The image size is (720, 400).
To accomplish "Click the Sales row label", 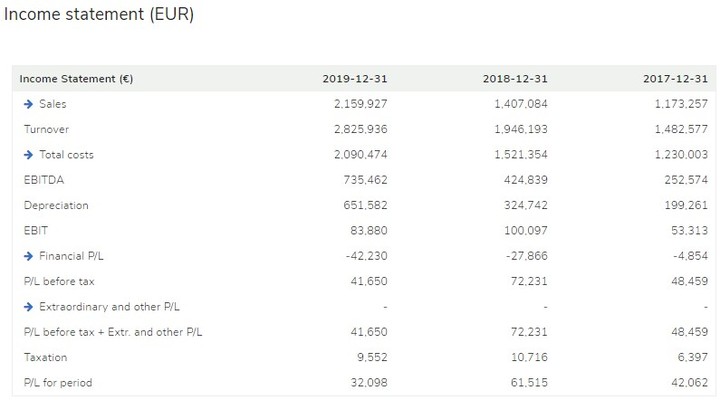I will (53, 104).
